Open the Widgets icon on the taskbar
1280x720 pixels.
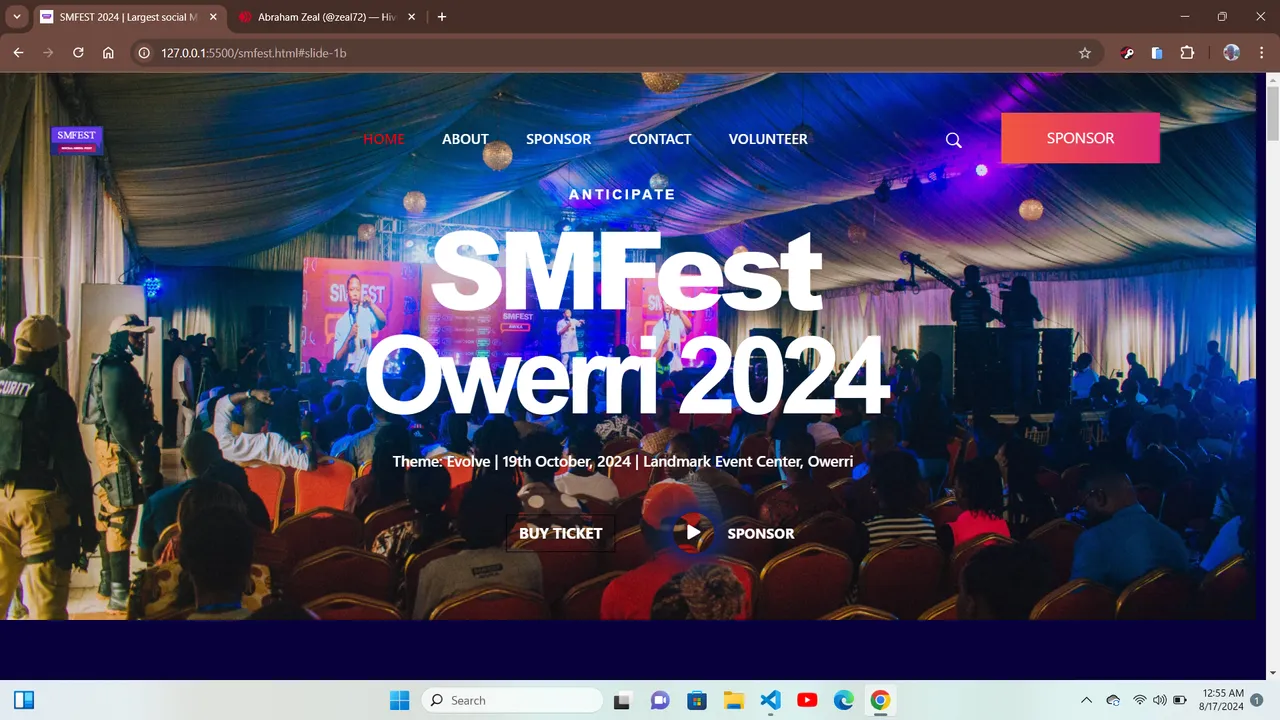tap(24, 700)
